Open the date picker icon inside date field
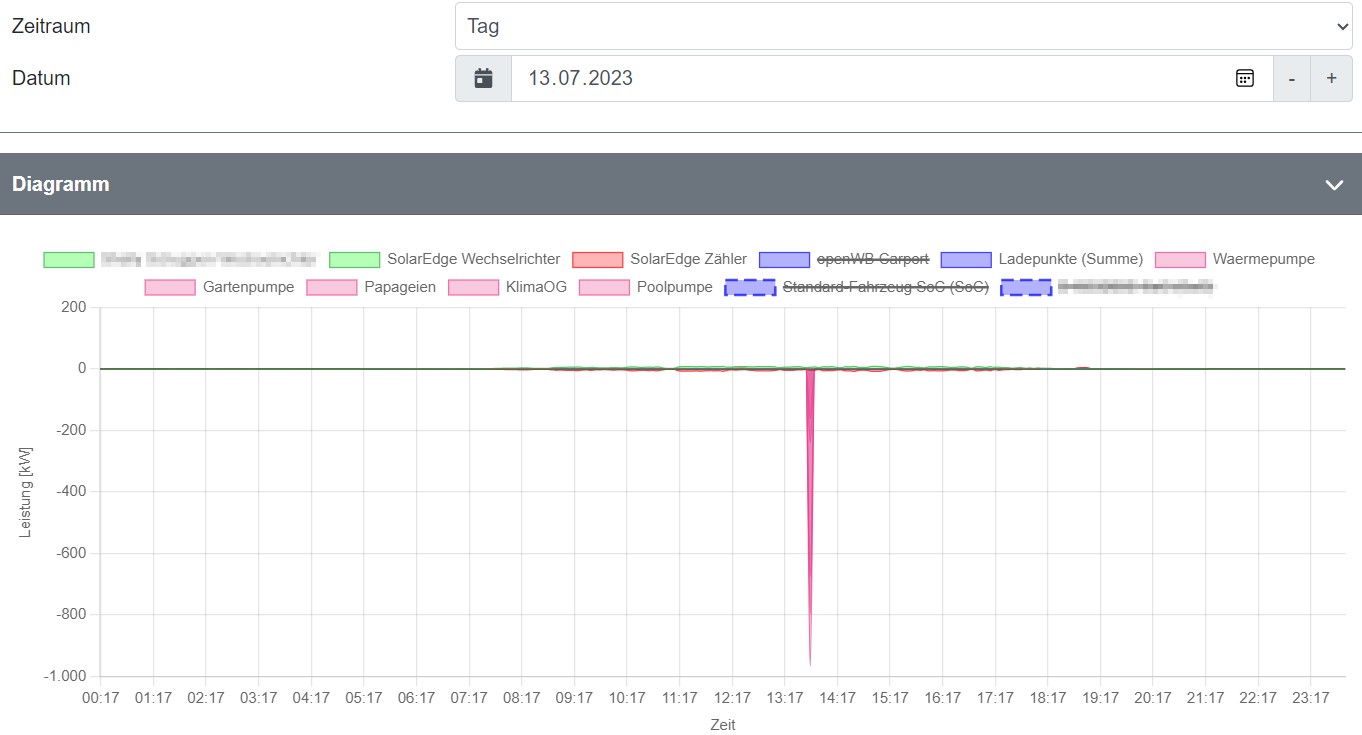Viewport: 1362px width, 735px height. pyautogui.click(x=1244, y=78)
